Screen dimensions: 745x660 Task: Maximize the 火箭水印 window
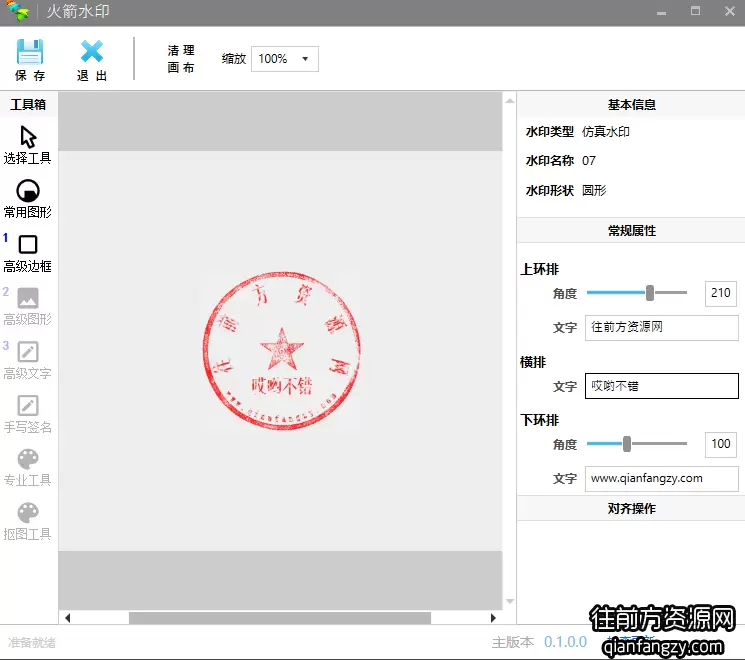tap(696, 11)
